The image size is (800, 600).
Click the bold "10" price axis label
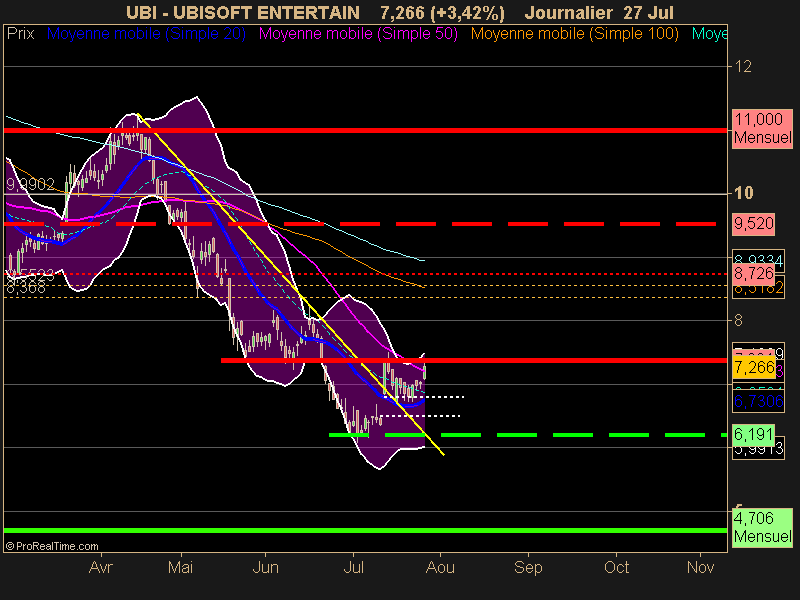[743, 193]
